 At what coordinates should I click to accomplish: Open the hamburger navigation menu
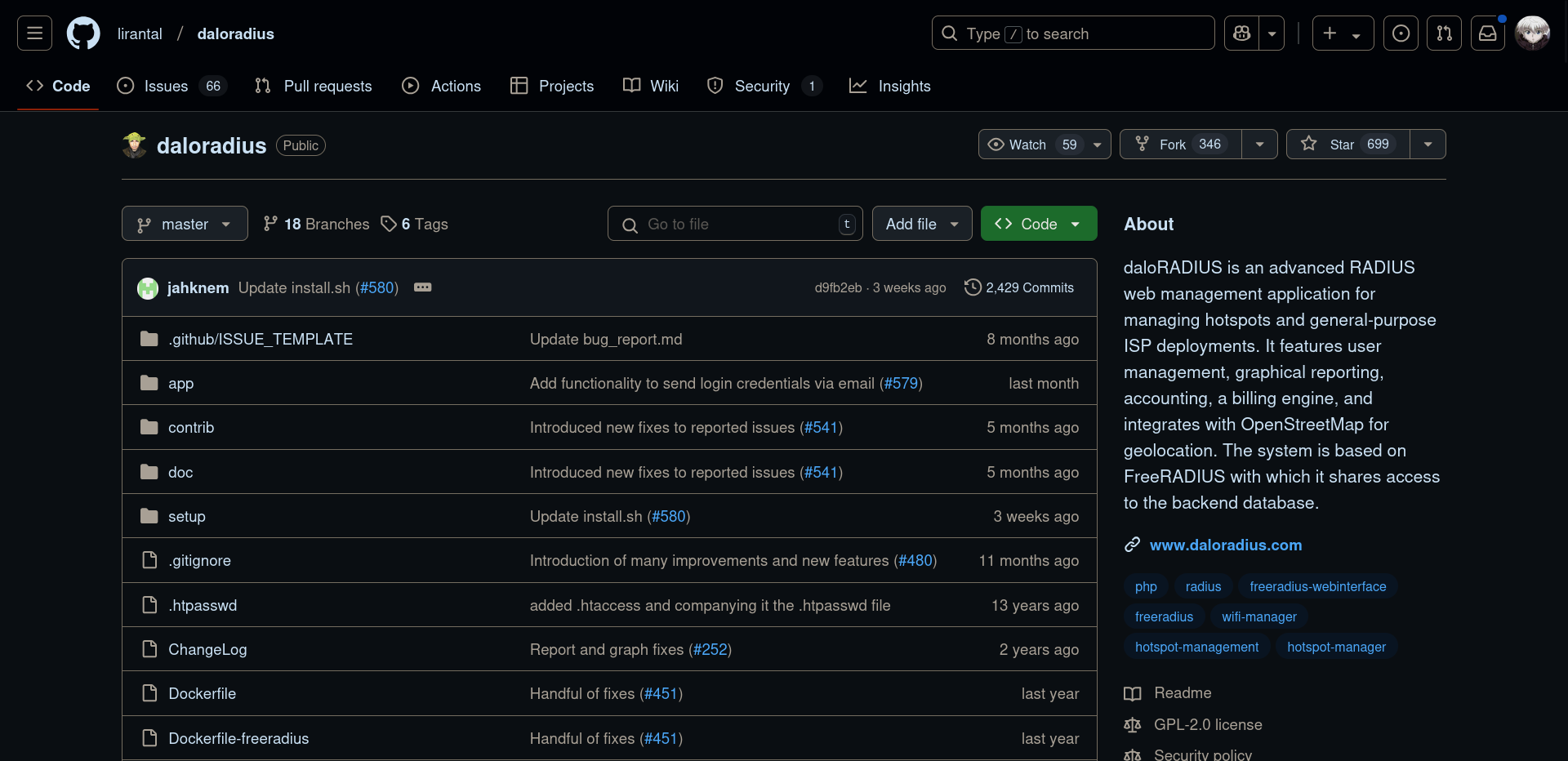[x=34, y=33]
